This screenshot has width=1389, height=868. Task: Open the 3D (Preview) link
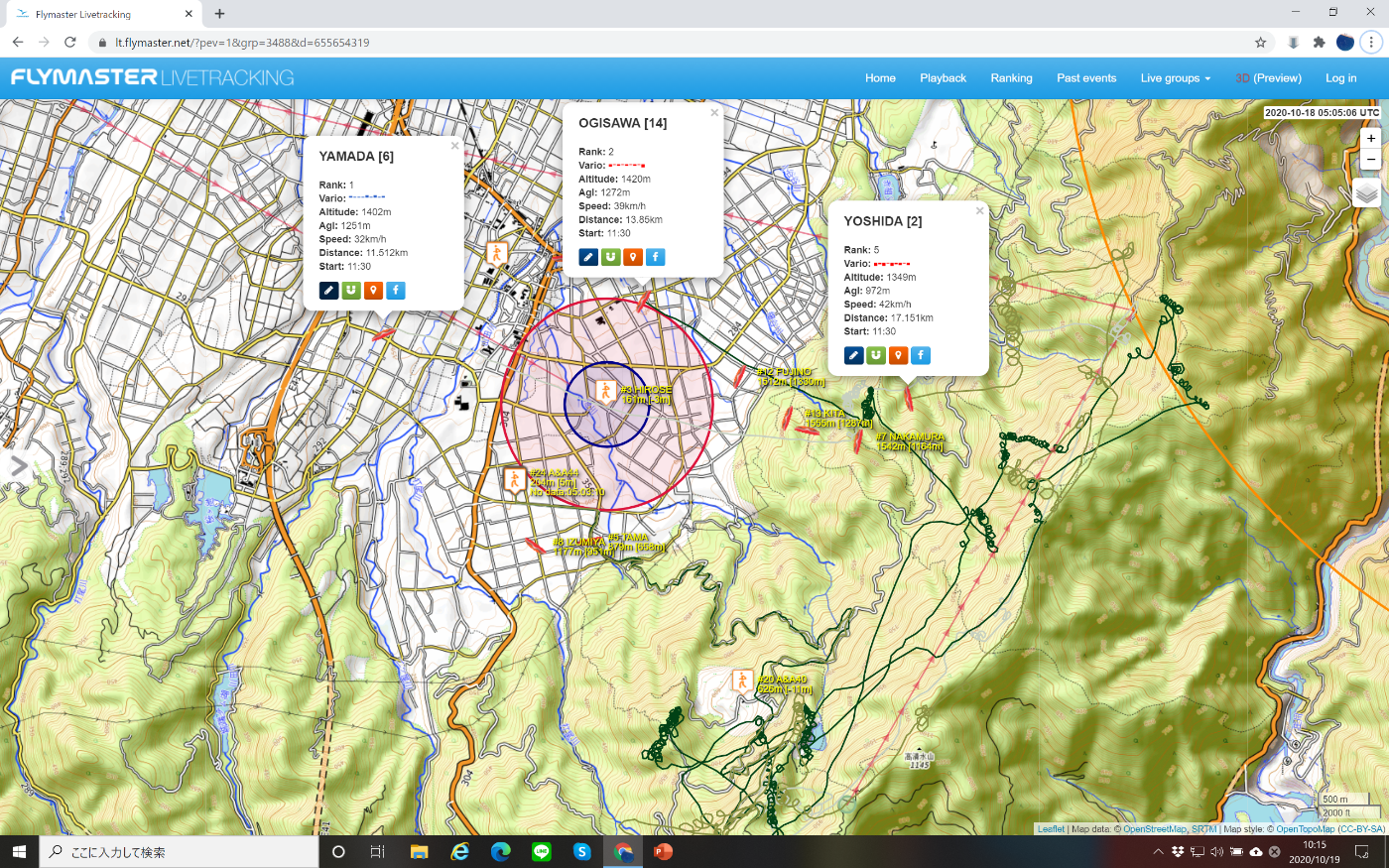(x=1268, y=78)
